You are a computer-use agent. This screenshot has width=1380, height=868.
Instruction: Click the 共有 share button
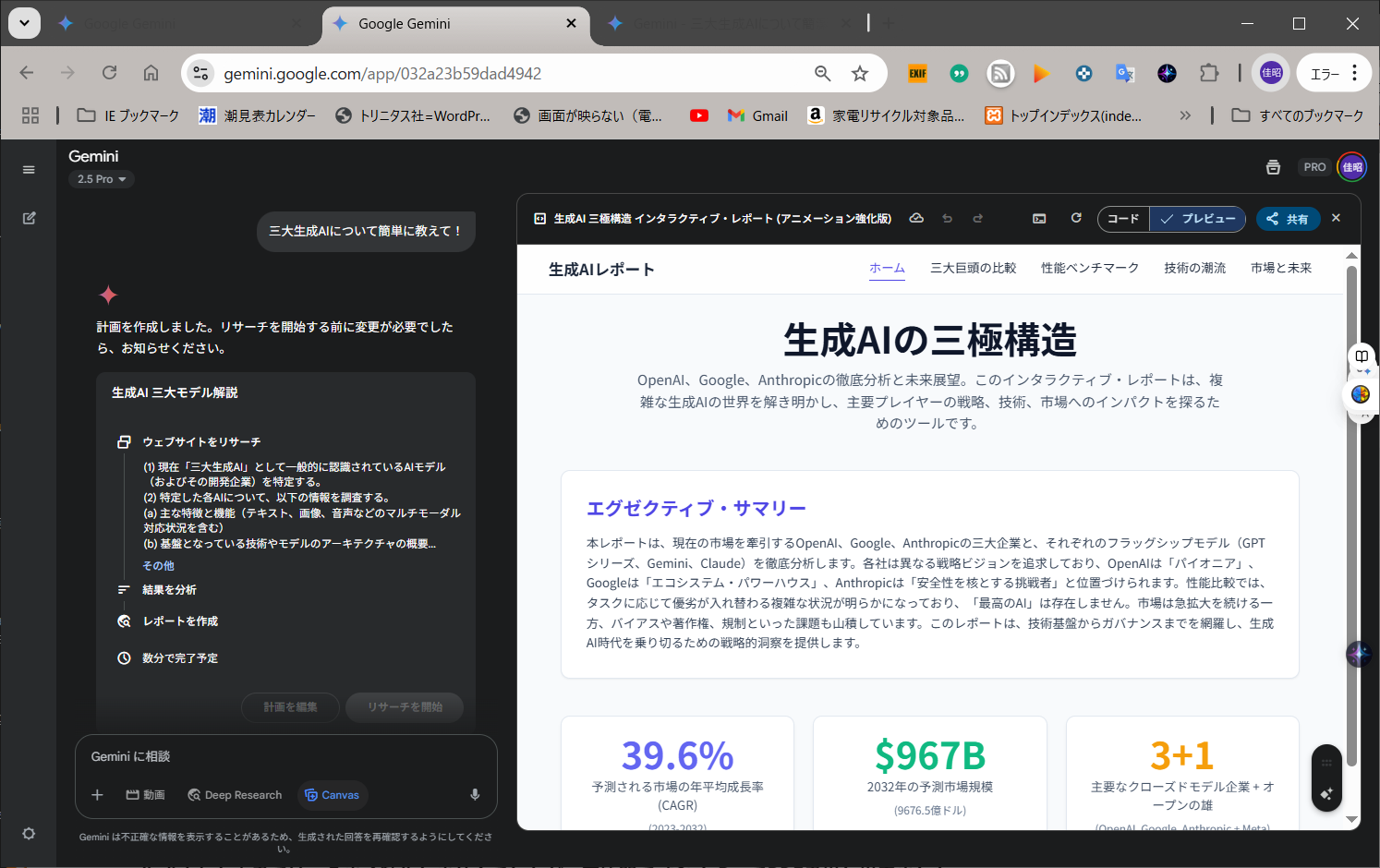coord(1288,219)
